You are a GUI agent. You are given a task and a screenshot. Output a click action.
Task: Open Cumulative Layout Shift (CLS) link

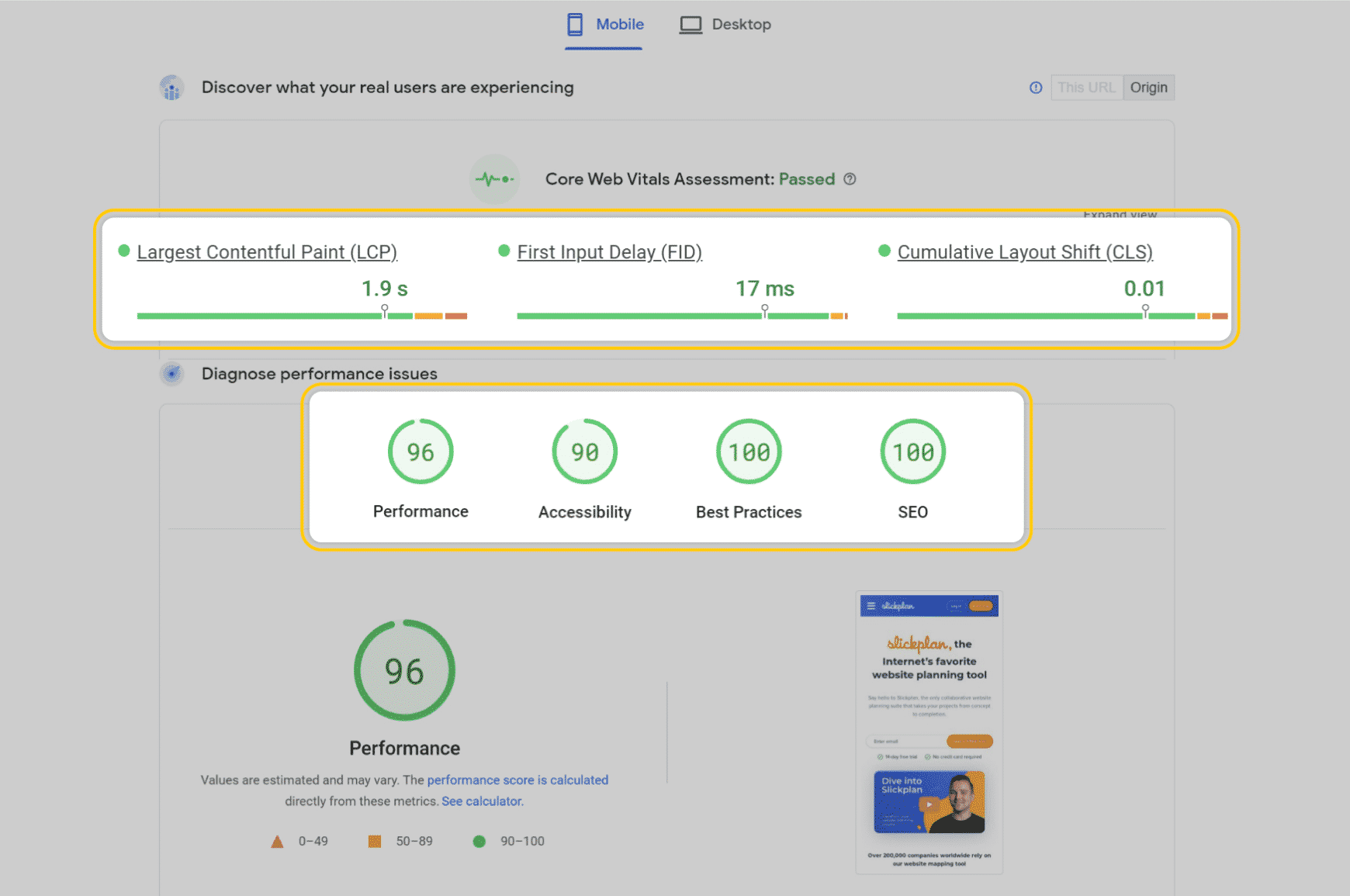click(1024, 252)
